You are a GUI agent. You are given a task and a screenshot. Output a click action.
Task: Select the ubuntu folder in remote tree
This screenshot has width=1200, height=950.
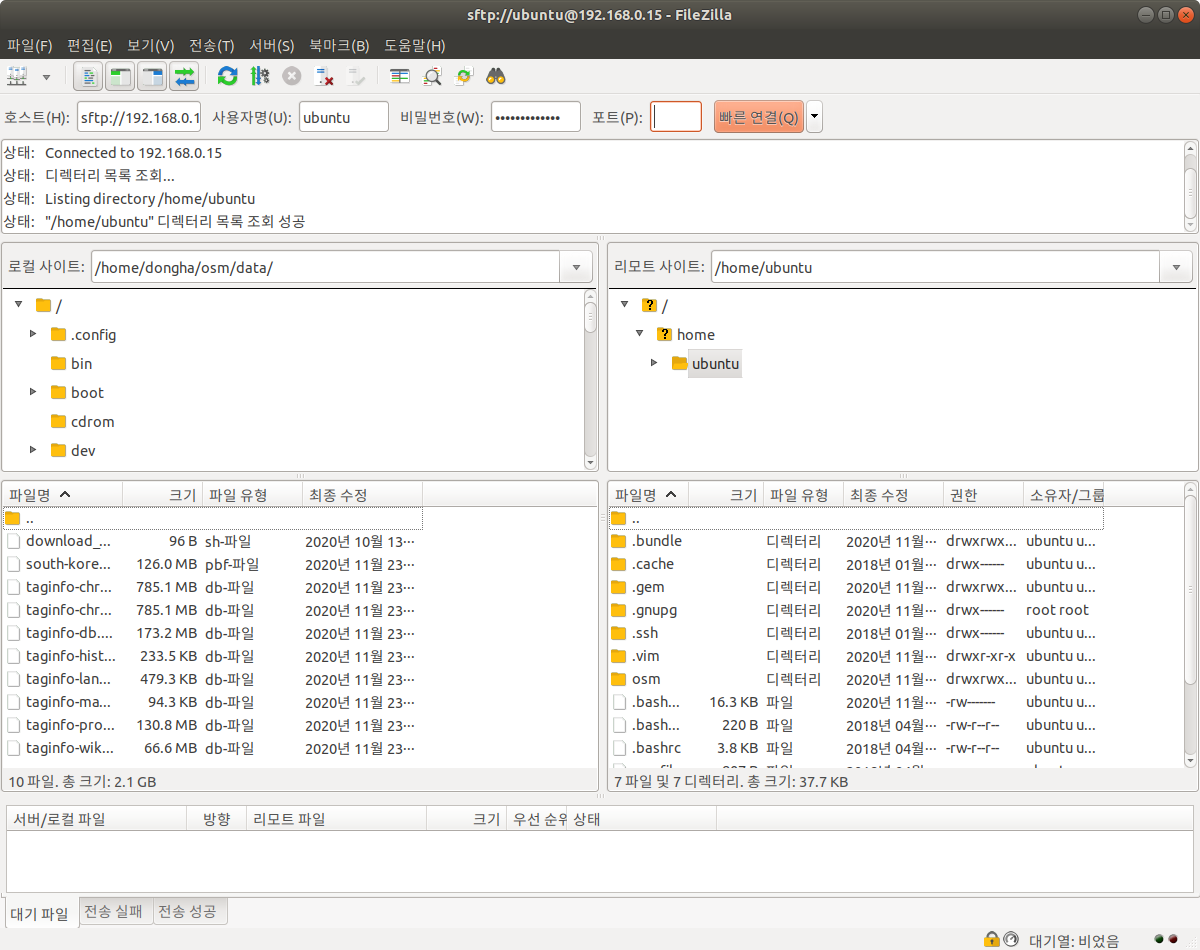pos(715,363)
